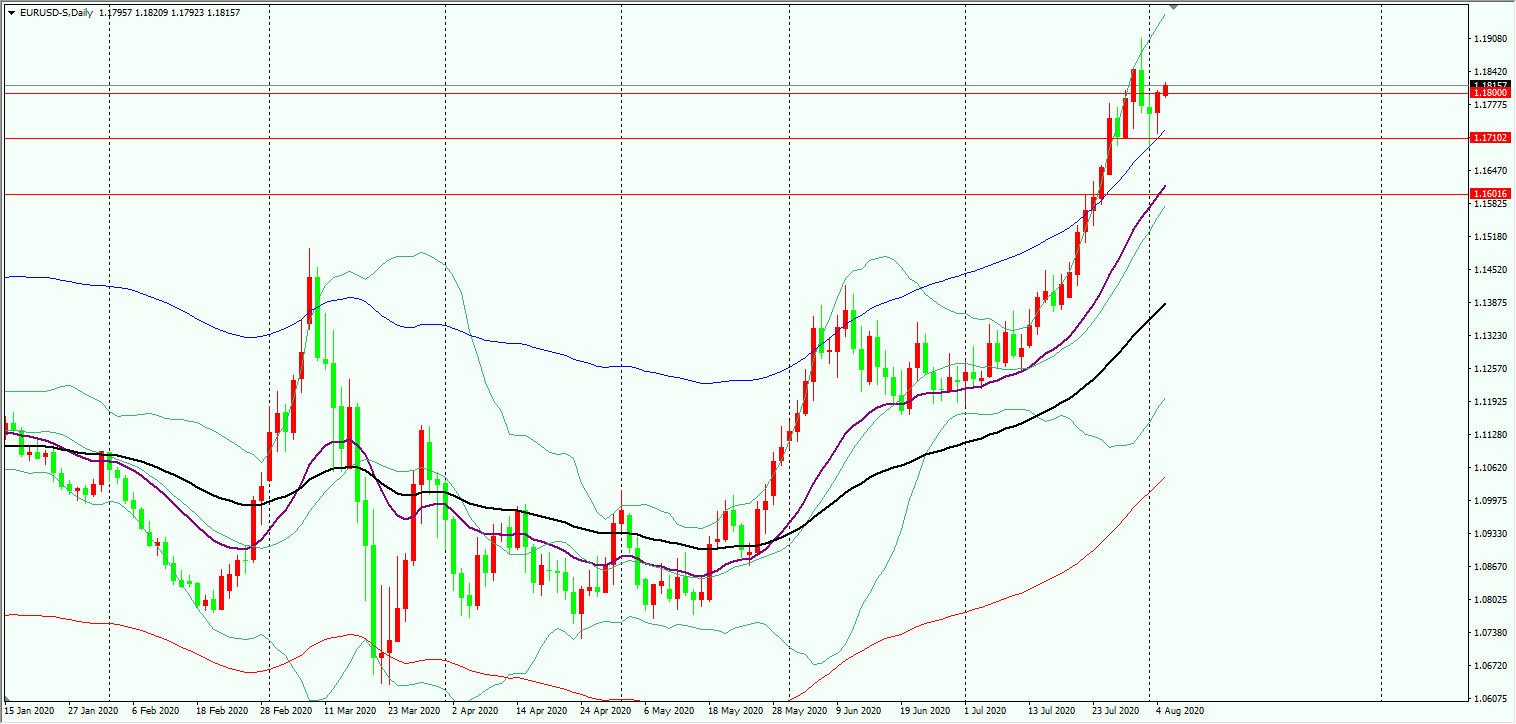Click the 1.16470 price scale value
The image size is (1516, 724).
(1490, 171)
